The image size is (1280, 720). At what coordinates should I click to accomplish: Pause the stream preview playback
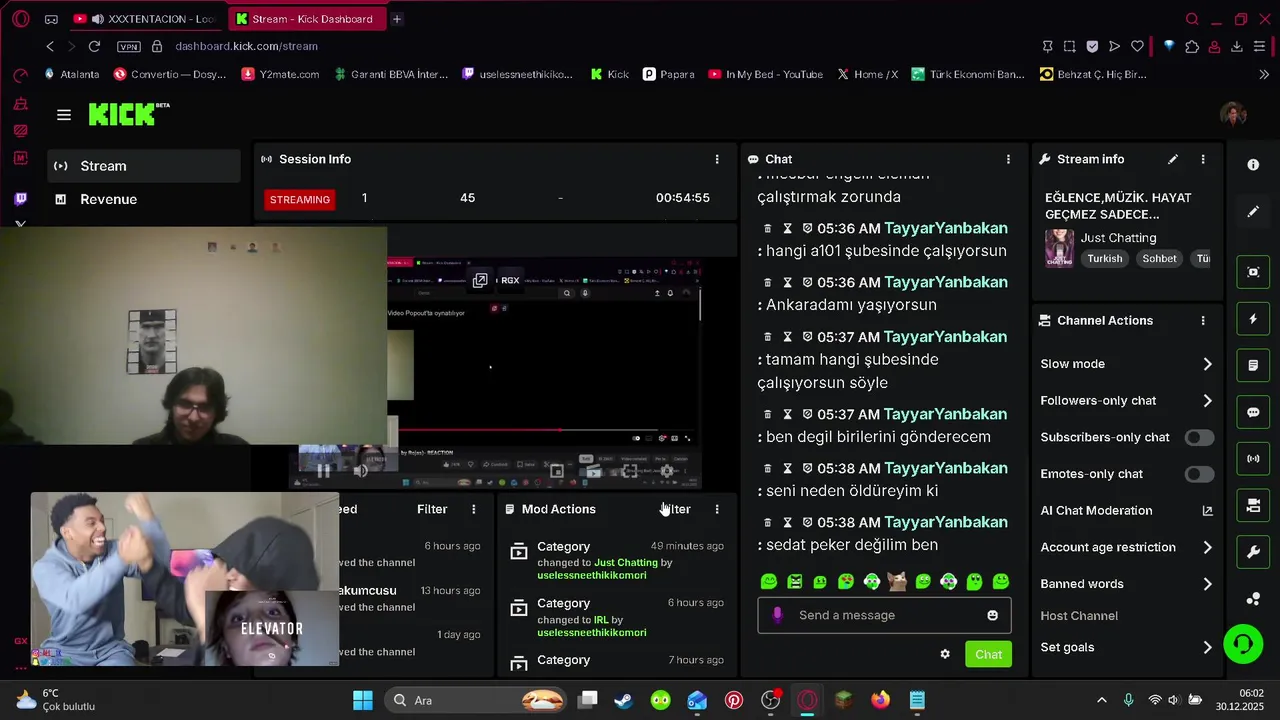point(323,470)
